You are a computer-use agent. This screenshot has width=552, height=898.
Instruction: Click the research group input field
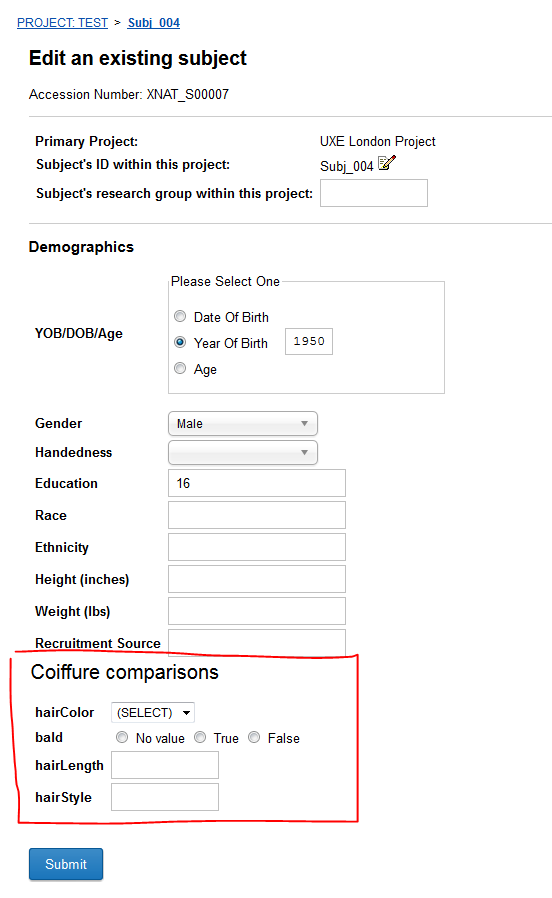point(374,193)
